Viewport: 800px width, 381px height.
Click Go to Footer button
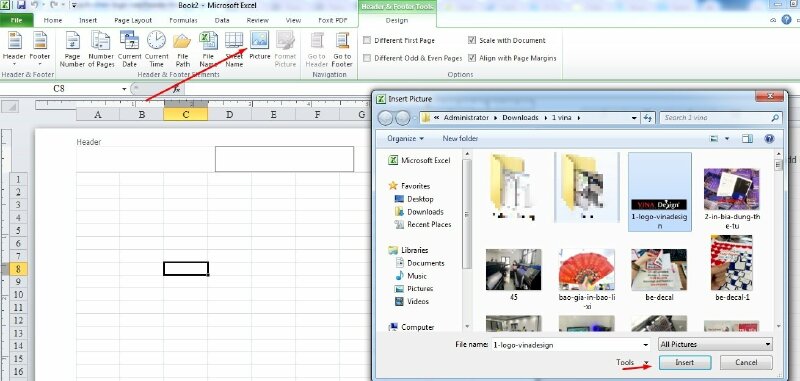(x=342, y=49)
